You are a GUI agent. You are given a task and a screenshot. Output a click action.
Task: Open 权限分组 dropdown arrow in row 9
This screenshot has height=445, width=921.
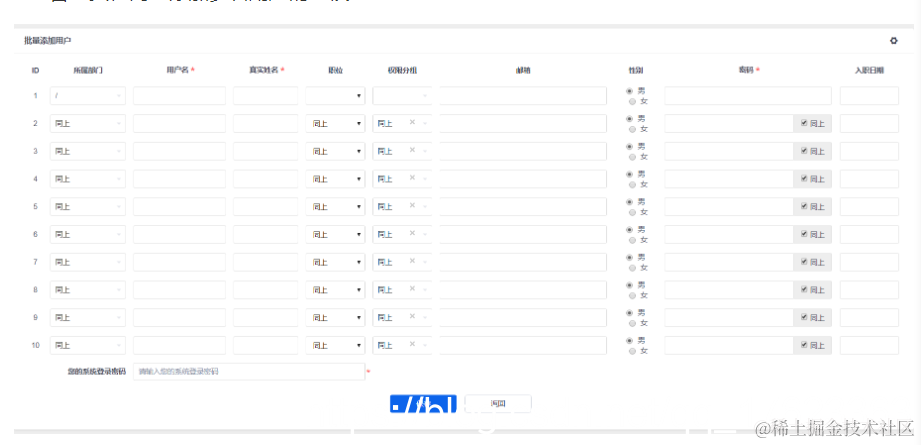(425, 318)
